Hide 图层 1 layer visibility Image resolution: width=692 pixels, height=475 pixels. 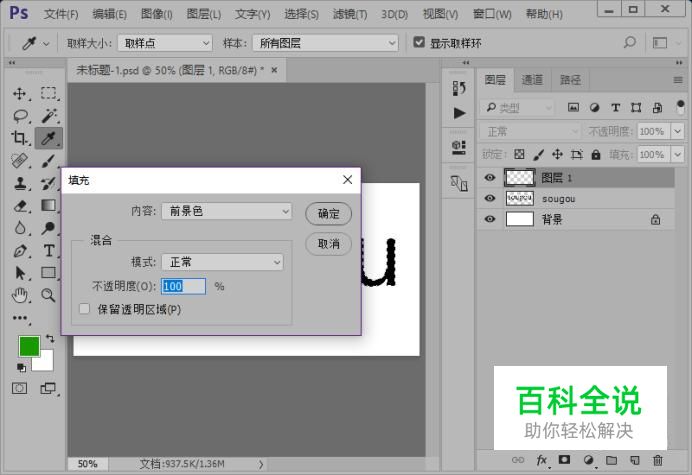point(489,177)
